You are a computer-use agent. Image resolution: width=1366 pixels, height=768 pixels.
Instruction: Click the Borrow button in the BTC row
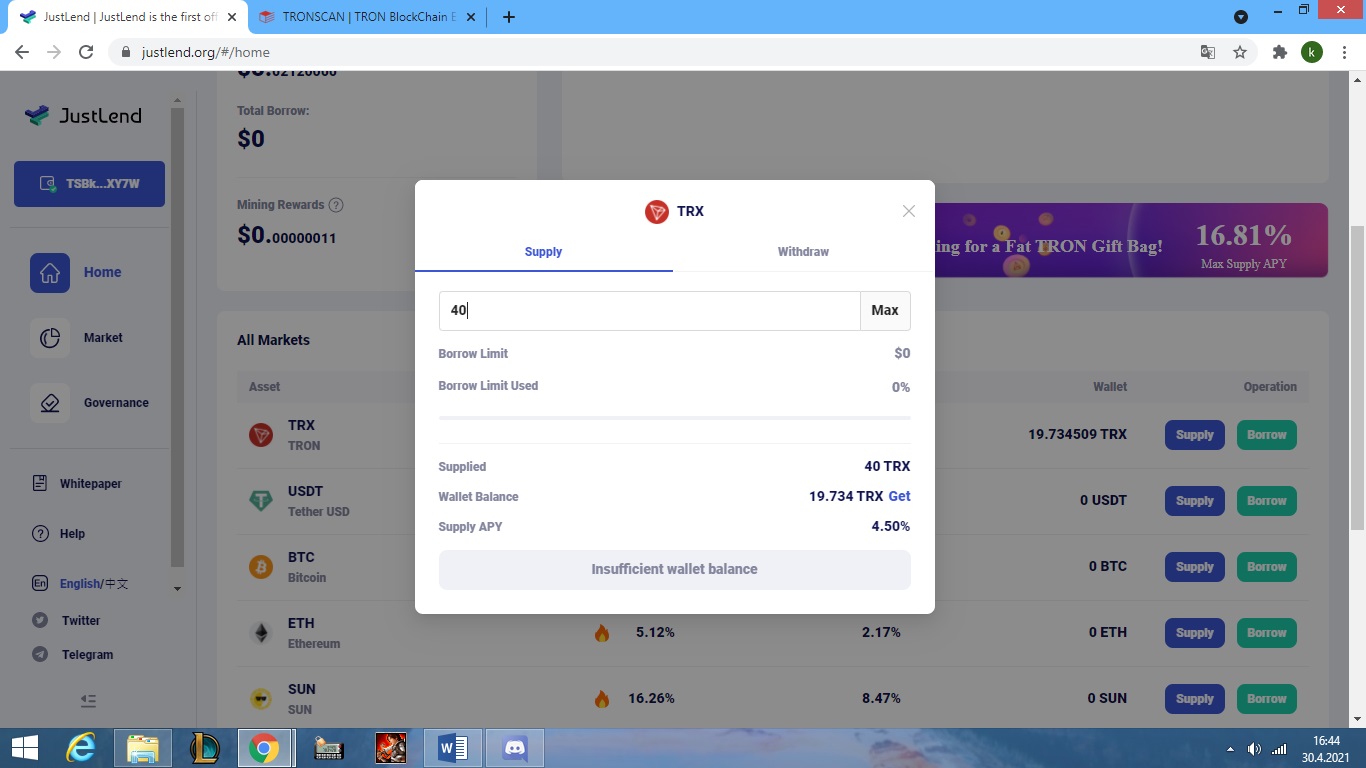pyautogui.click(x=1267, y=567)
